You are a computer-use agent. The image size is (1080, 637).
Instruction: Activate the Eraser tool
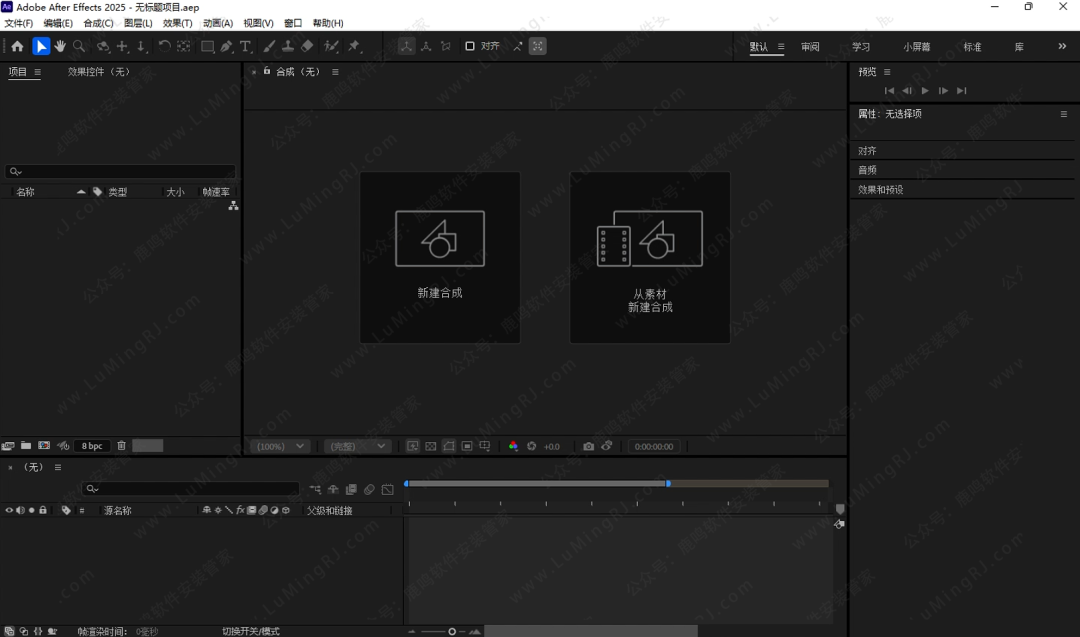pos(307,46)
